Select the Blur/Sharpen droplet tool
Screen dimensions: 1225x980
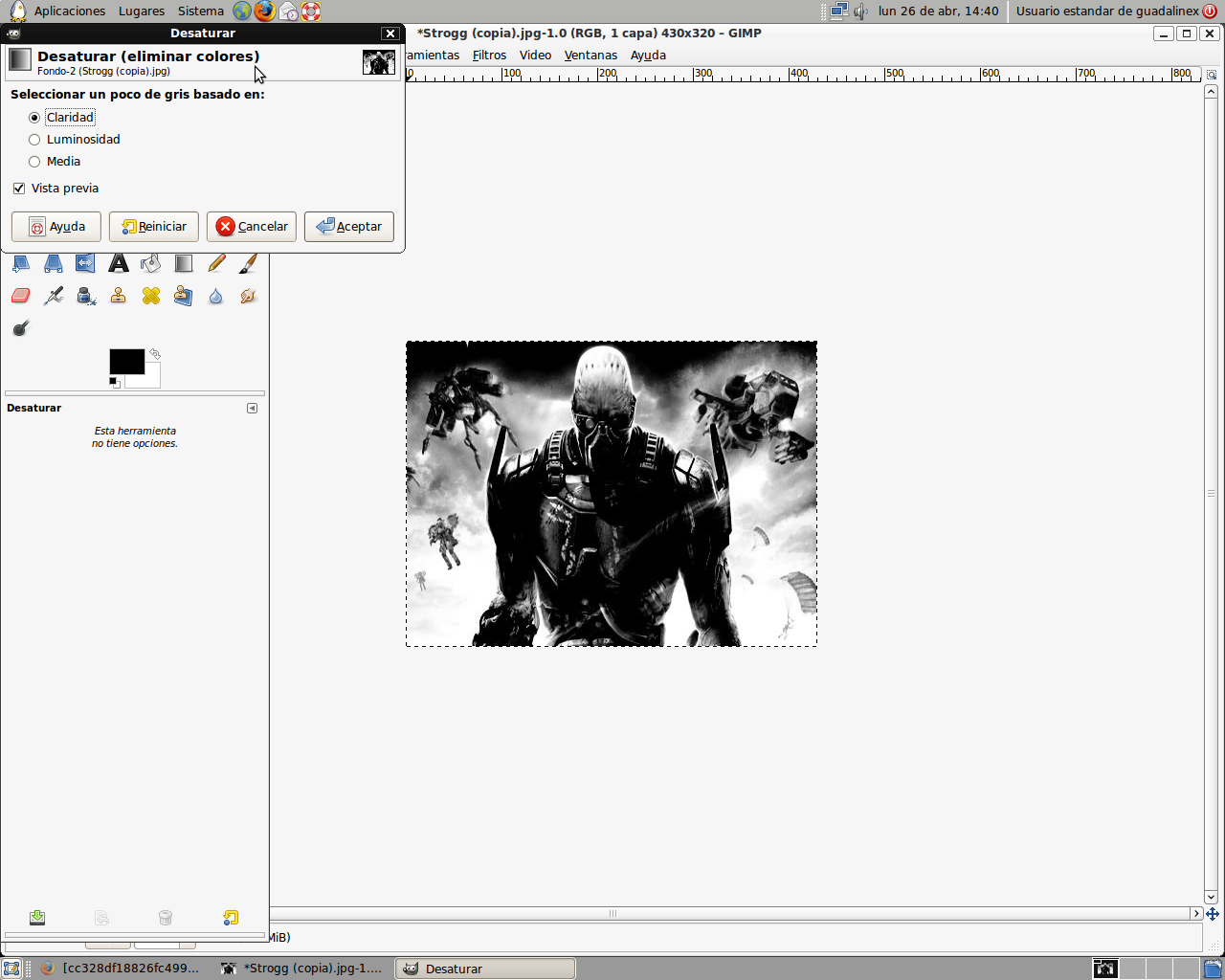(x=216, y=296)
